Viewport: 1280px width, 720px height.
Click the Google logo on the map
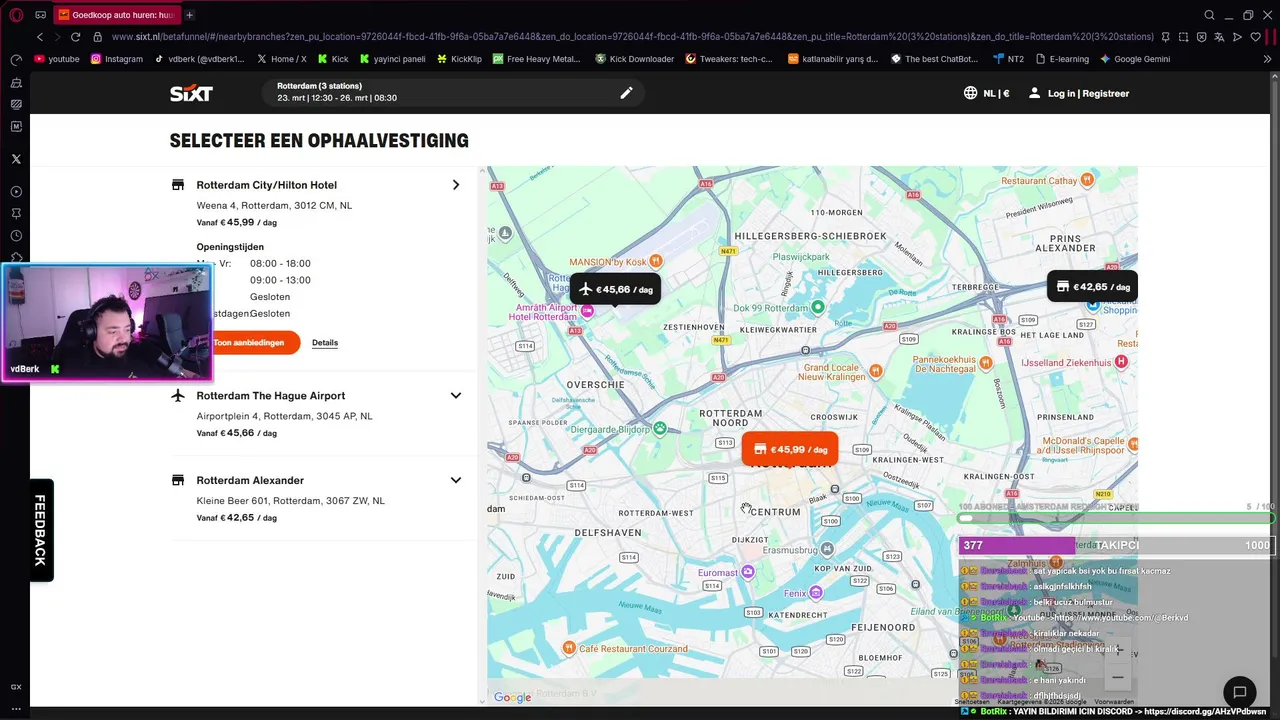(x=513, y=697)
